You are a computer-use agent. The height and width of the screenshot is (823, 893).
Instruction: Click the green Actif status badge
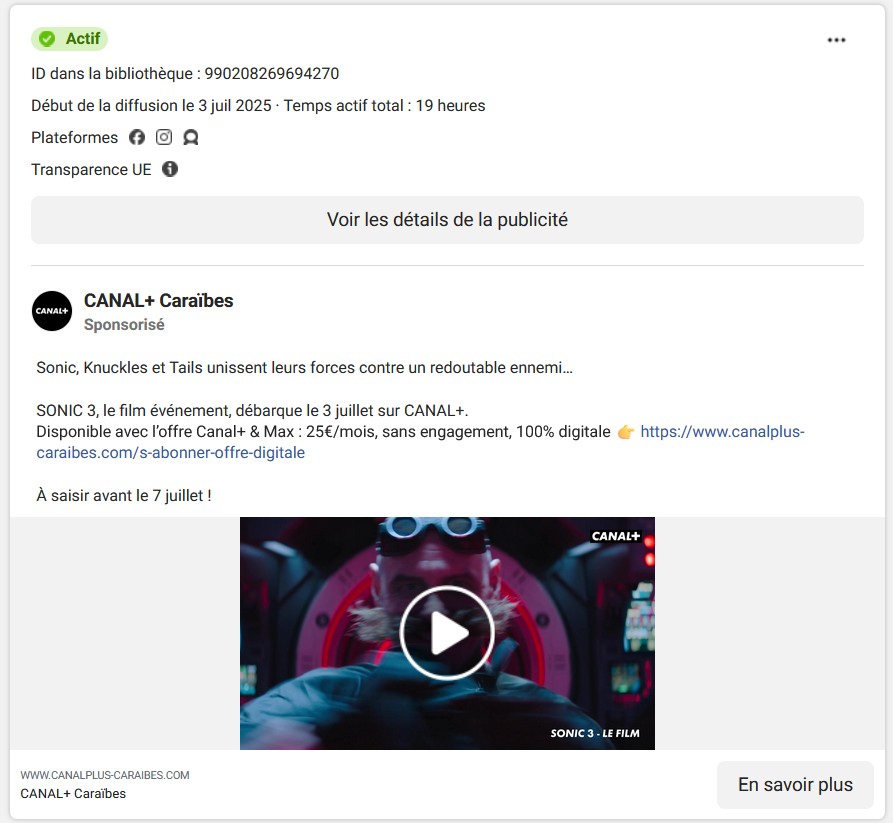(69, 39)
